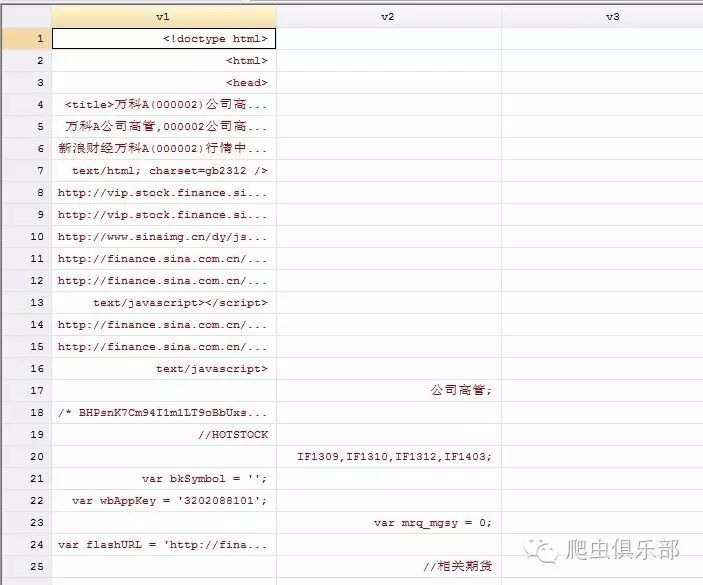
Task: Select the <title>万科A(000002) cell in row 4
Action: [164, 104]
